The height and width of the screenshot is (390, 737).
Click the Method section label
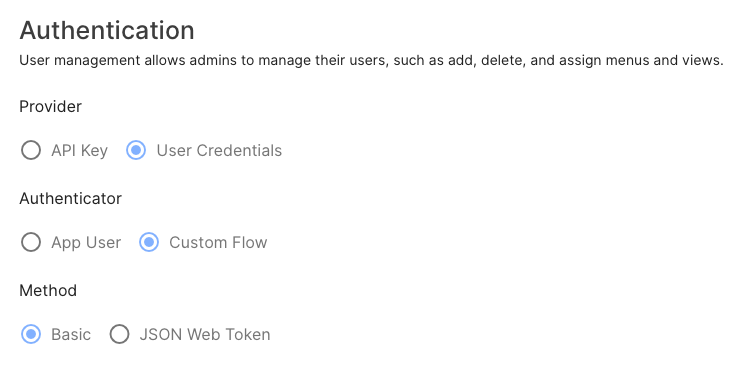(x=48, y=291)
